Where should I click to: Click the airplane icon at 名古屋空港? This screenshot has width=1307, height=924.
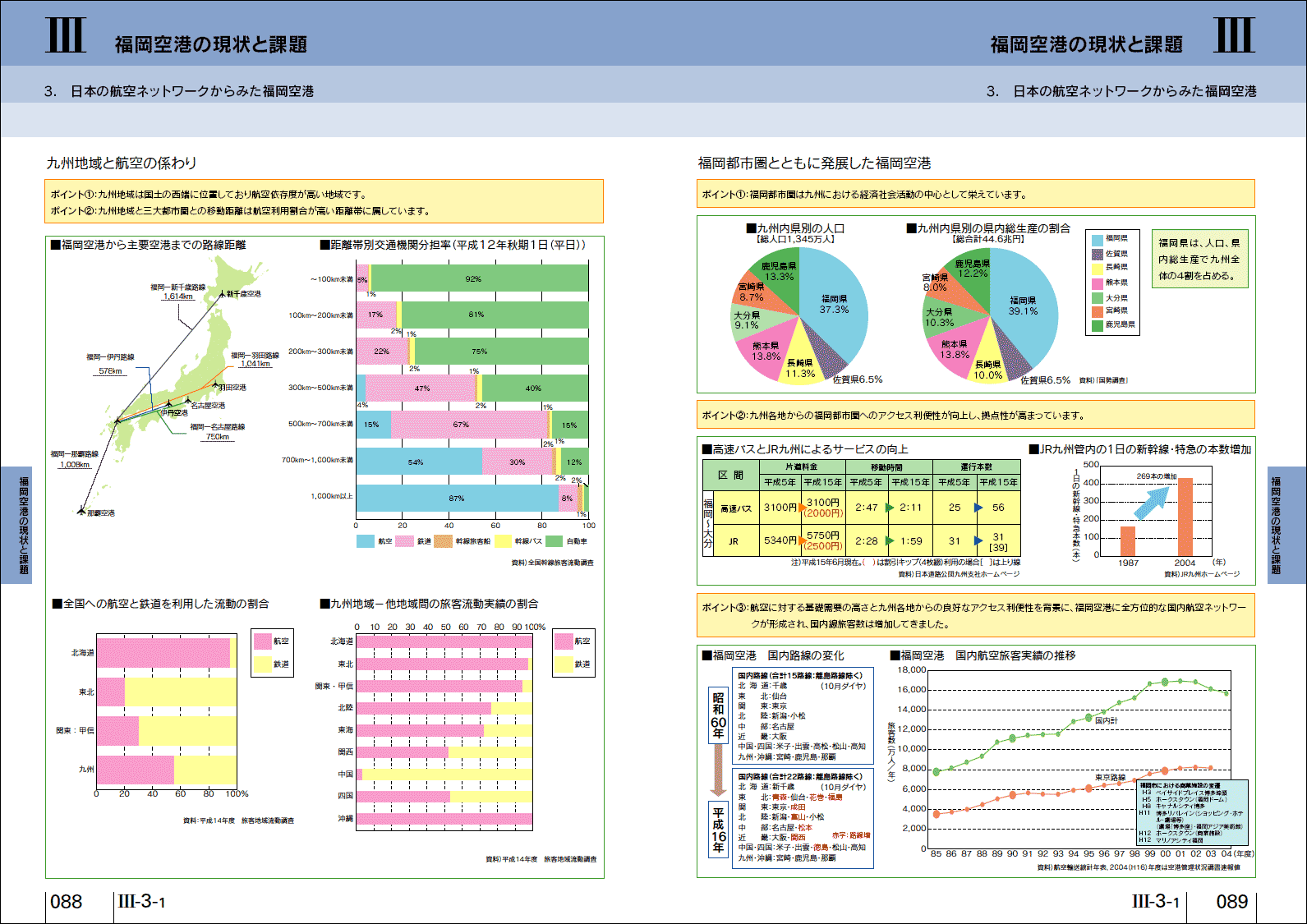[x=188, y=402]
